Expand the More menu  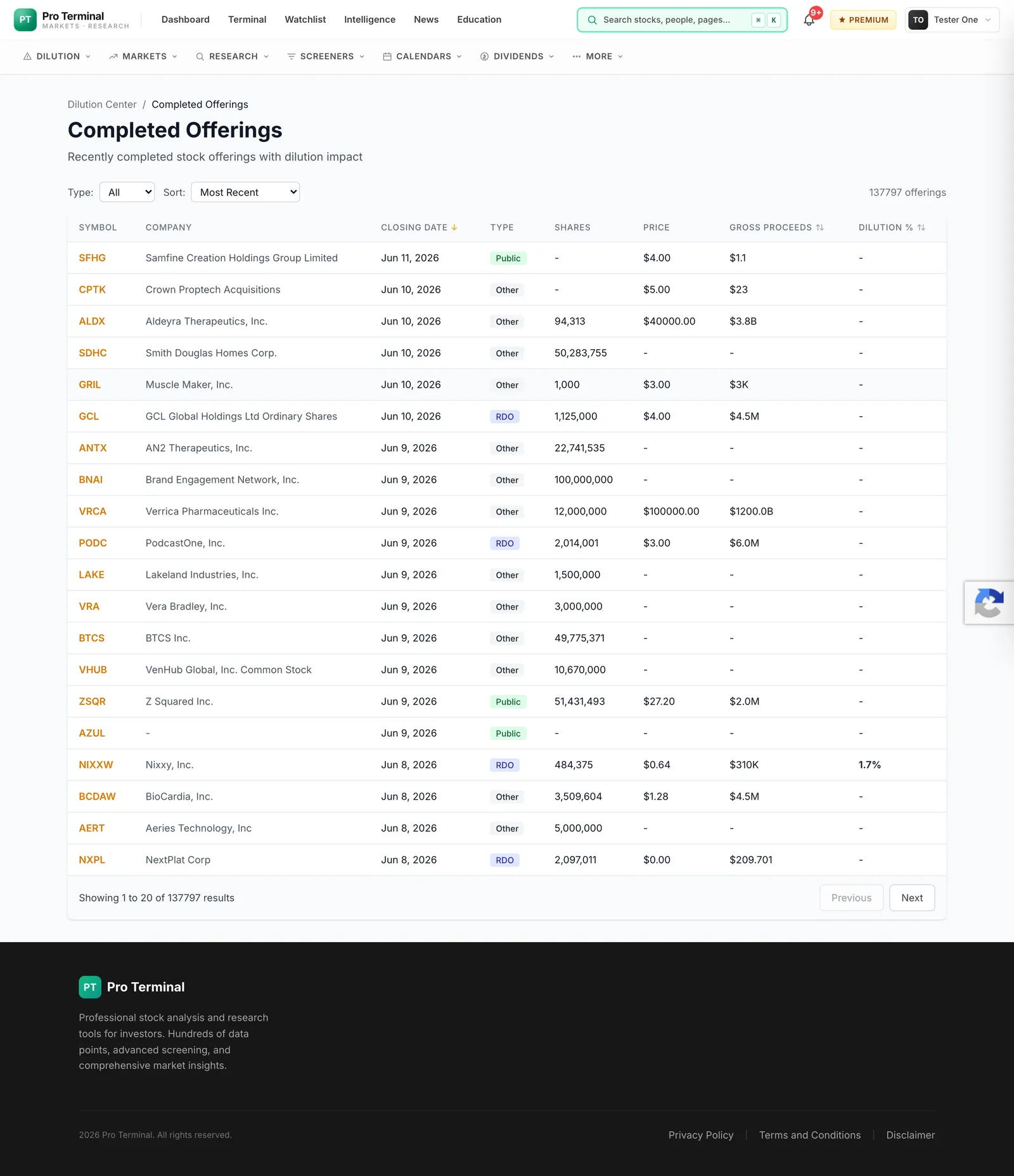click(x=598, y=56)
